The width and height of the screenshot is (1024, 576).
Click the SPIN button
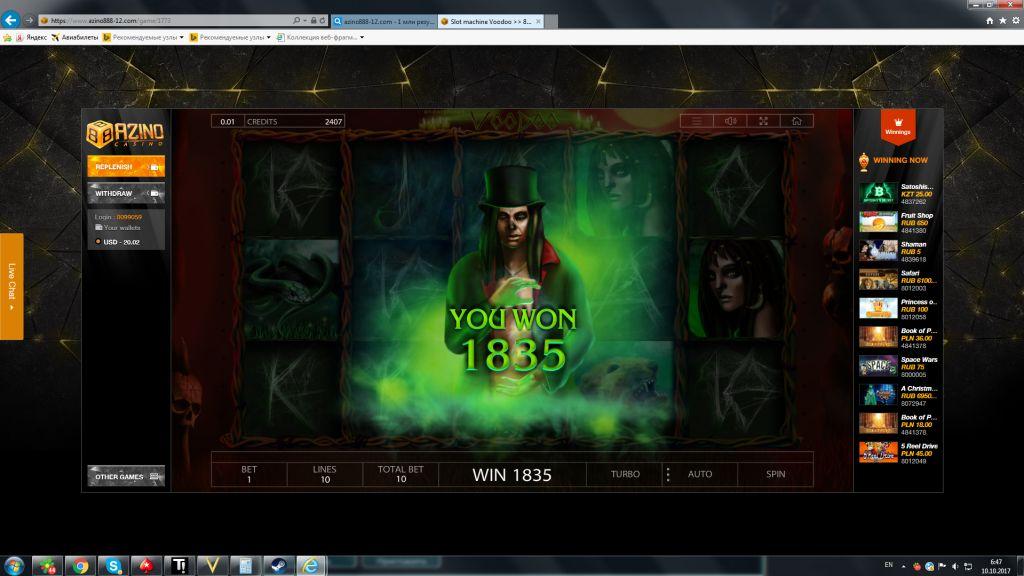[775, 474]
